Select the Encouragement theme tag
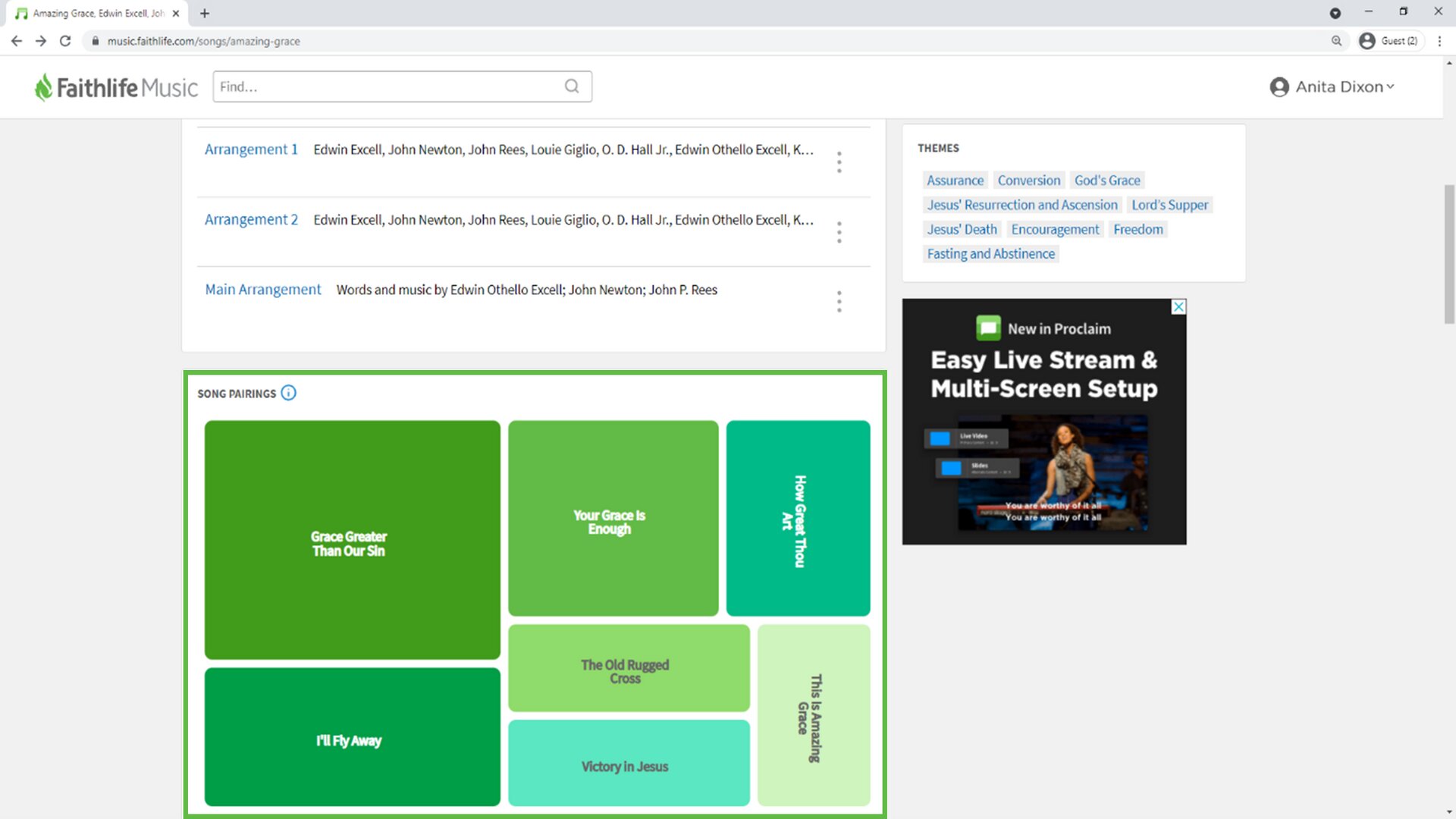Image resolution: width=1456 pixels, height=819 pixels. pos(1055,229)
